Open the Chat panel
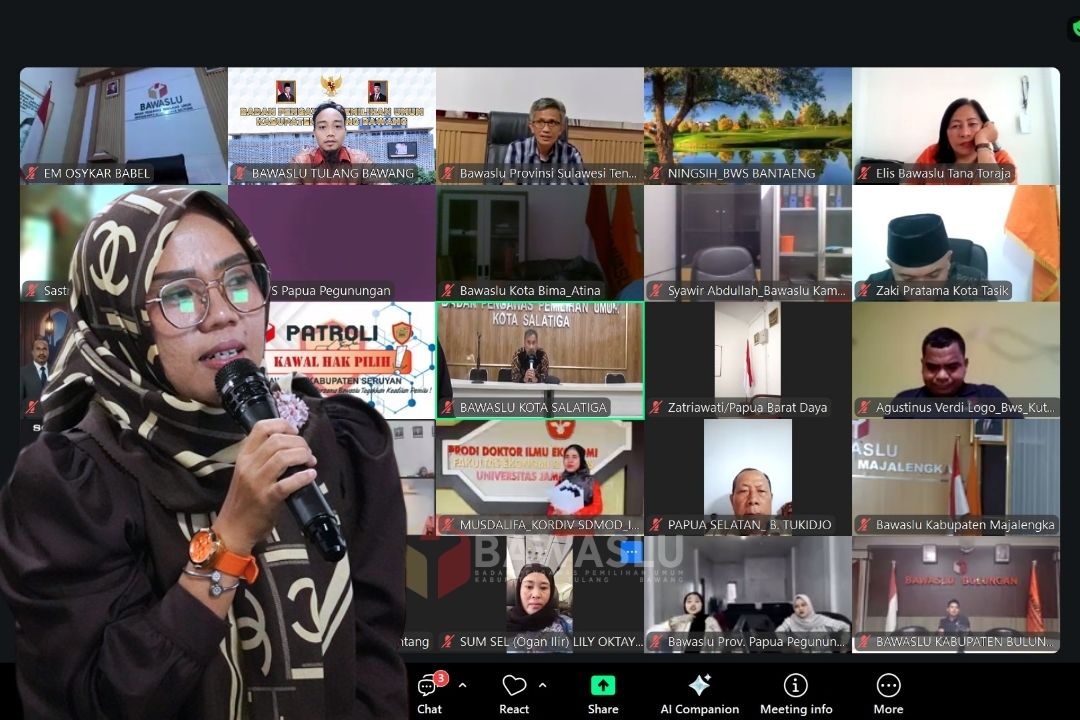The width and height of the screenshot is (1080, 720). click(x=429, y=692)
